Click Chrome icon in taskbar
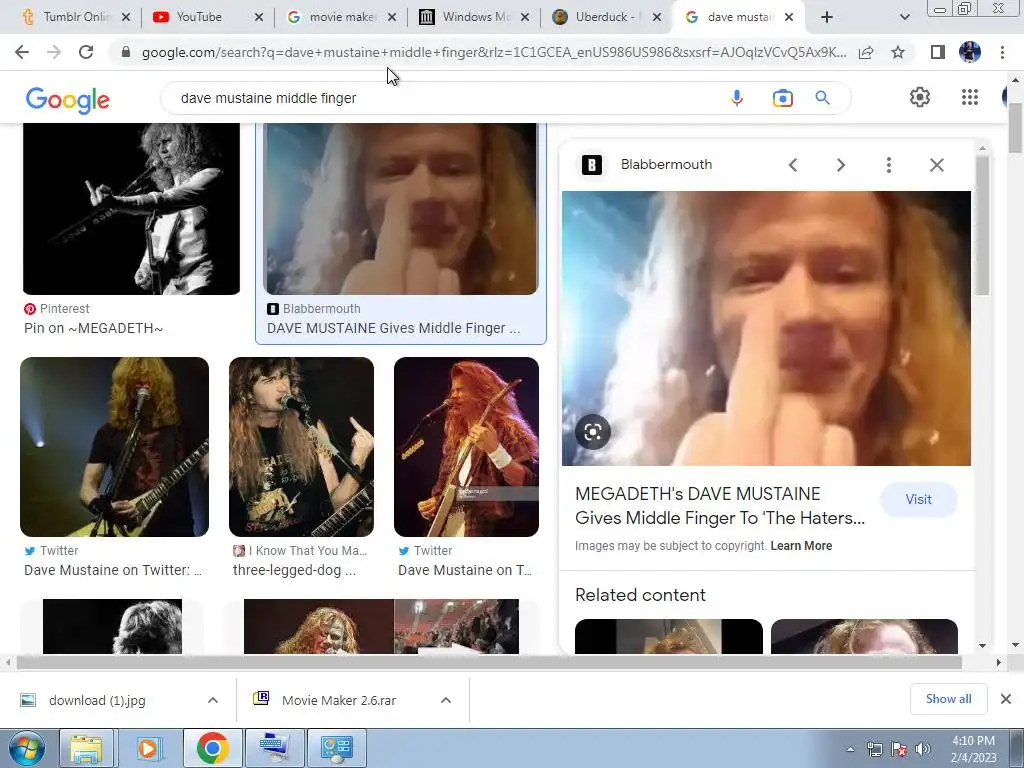Viewport: 1024px width, 768px height. [212, 748]
